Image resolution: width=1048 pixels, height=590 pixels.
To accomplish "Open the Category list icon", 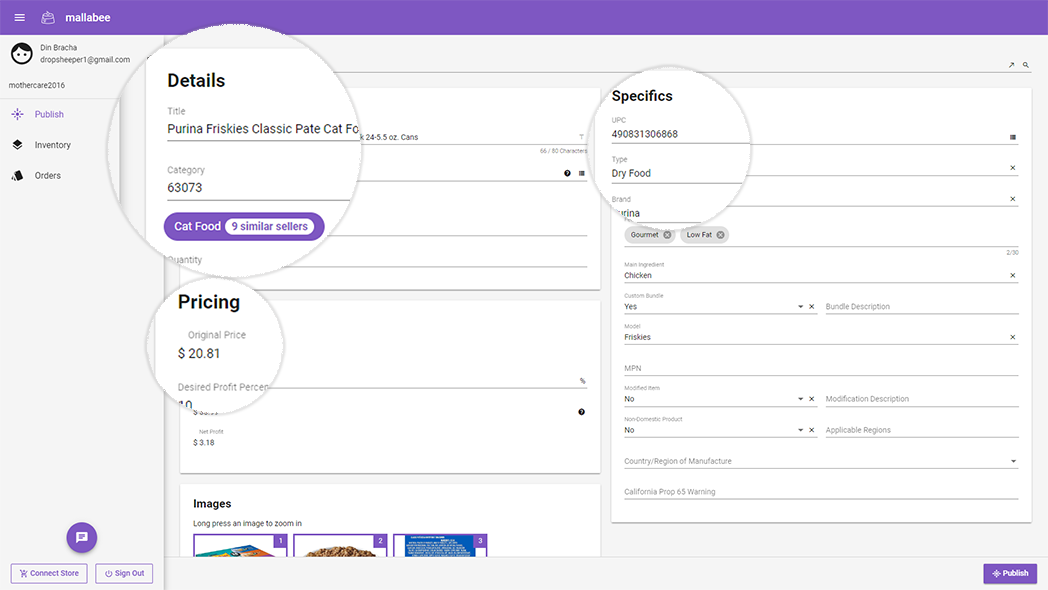I will click(581, 173).
